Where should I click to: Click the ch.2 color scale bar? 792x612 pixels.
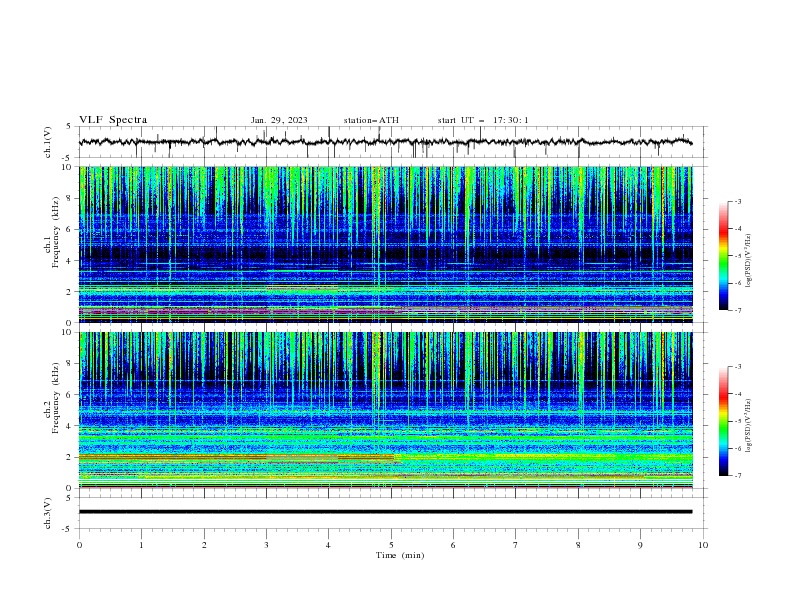tap(723, 421)
